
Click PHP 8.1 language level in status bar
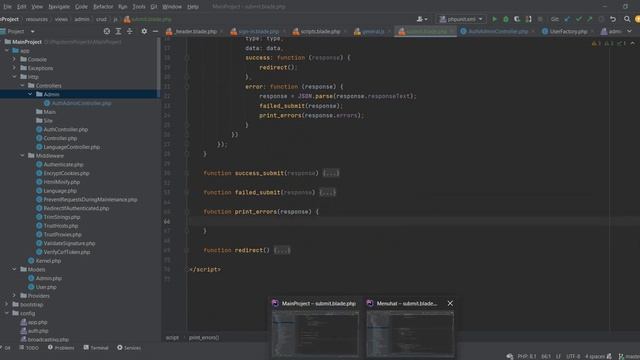[x=527, y=356]
